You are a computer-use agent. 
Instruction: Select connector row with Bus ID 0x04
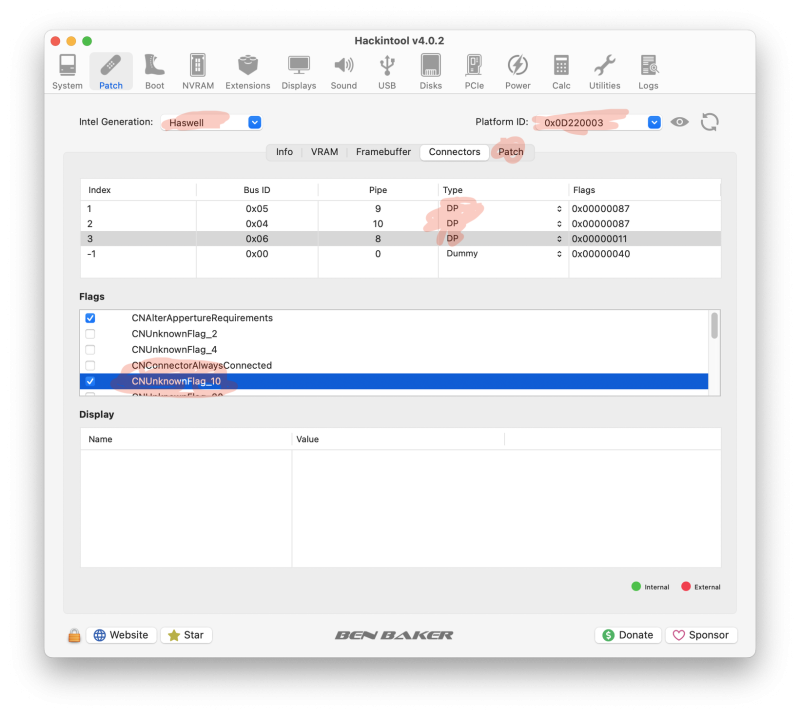(401, 224)
